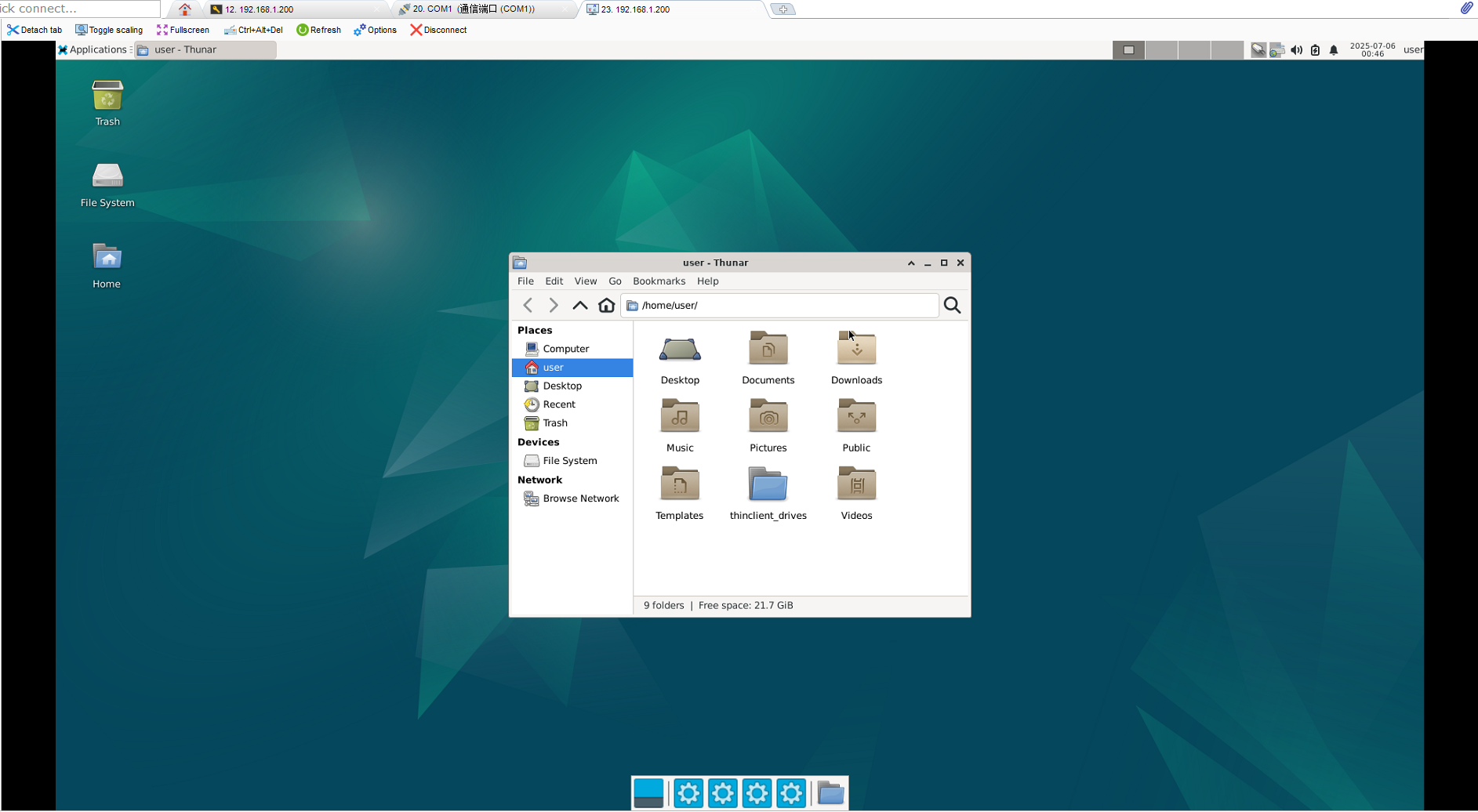
Task: Click the /home/user/ location bar
Action: [x=779, y=305]
